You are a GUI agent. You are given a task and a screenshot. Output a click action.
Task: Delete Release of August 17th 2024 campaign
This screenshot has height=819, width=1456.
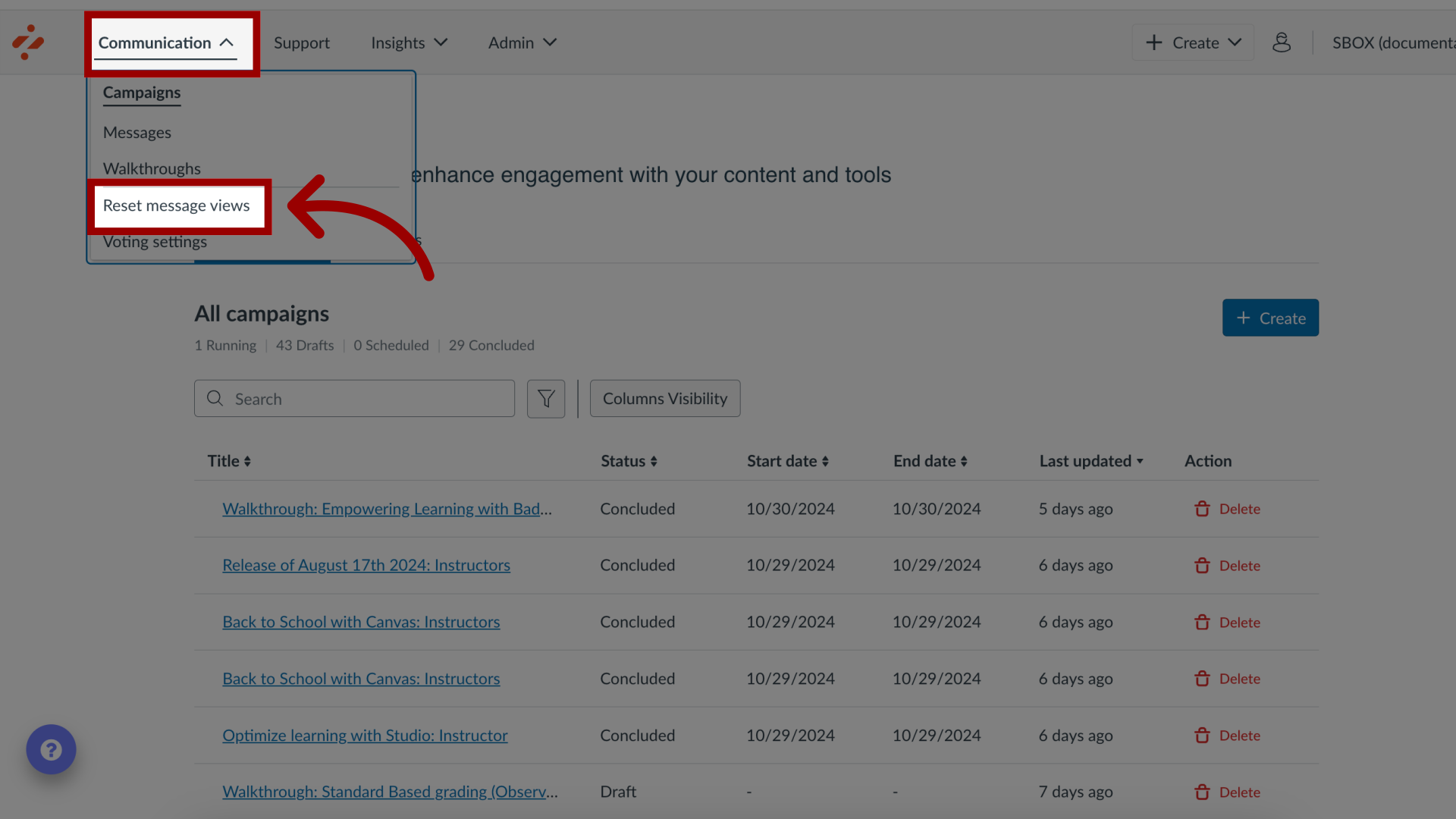pos(1227,566)
